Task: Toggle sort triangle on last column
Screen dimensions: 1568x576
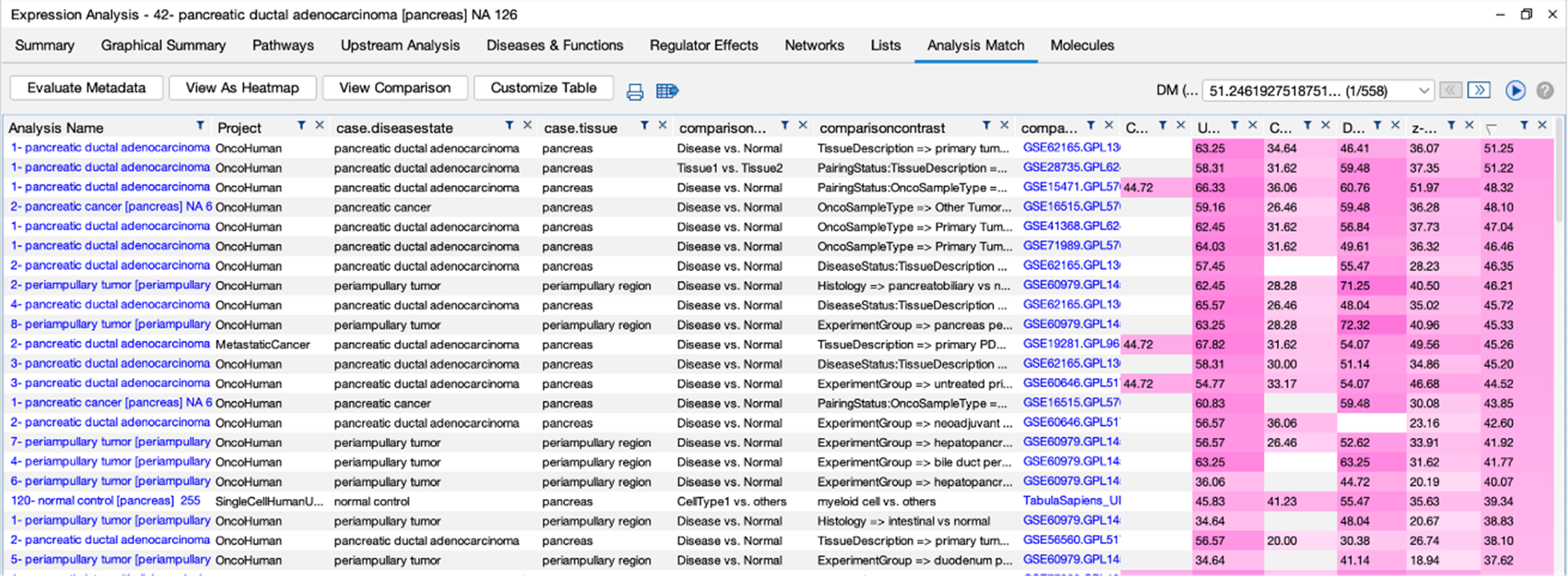Action: (1491, 129)
